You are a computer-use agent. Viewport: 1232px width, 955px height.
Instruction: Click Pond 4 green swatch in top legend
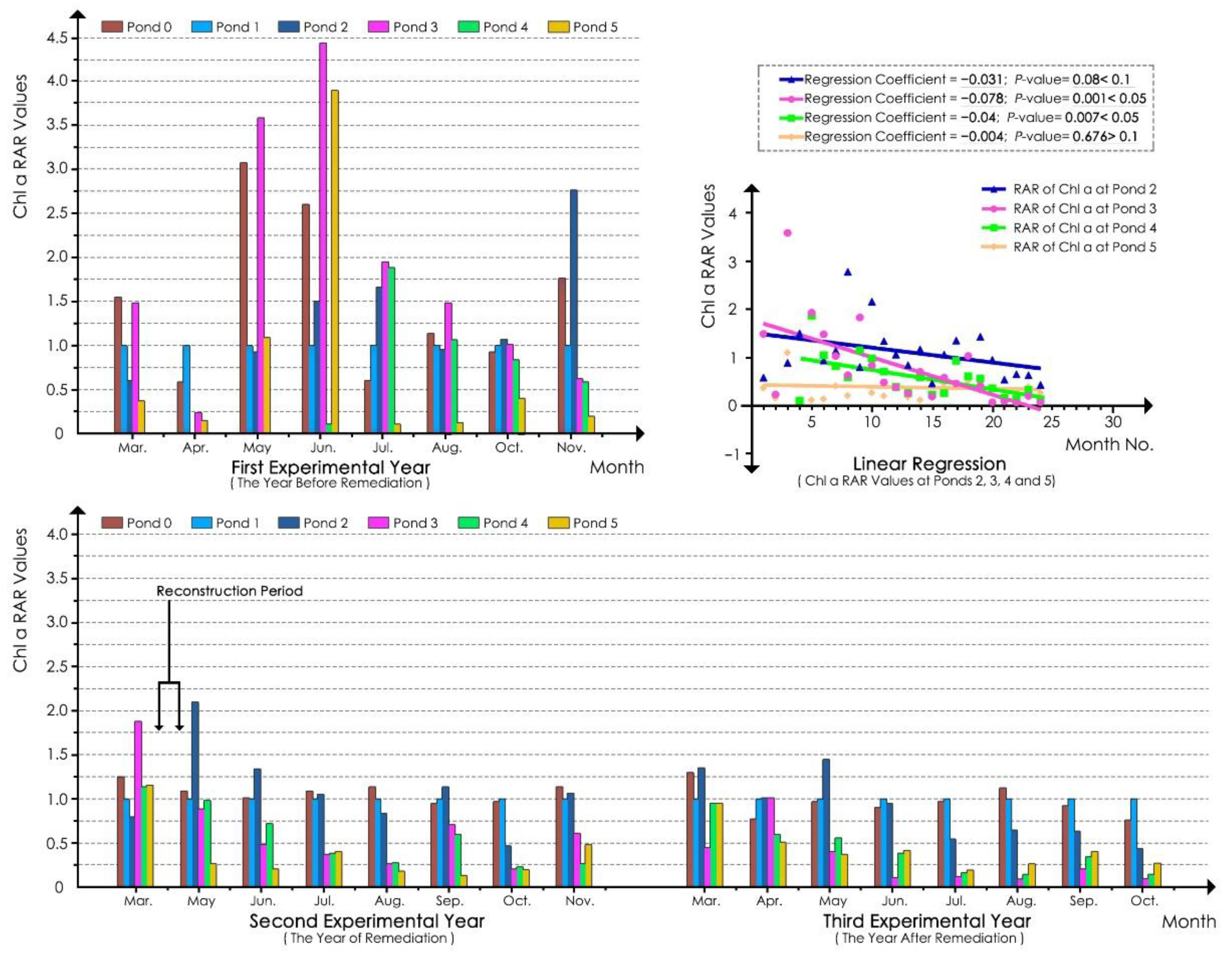point(469,27)
